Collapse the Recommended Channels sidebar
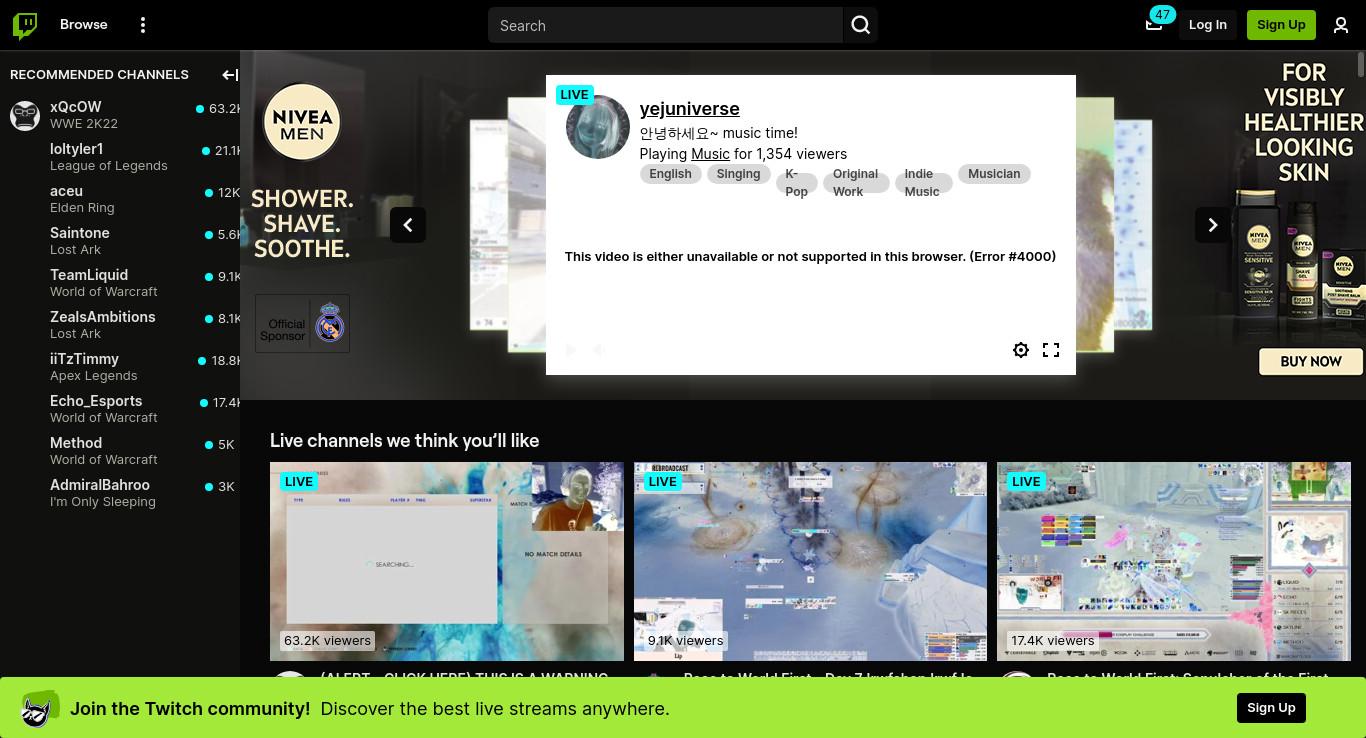Viewport: 1366px width, 738px height. pyautogui.click(x=230, y=75)
